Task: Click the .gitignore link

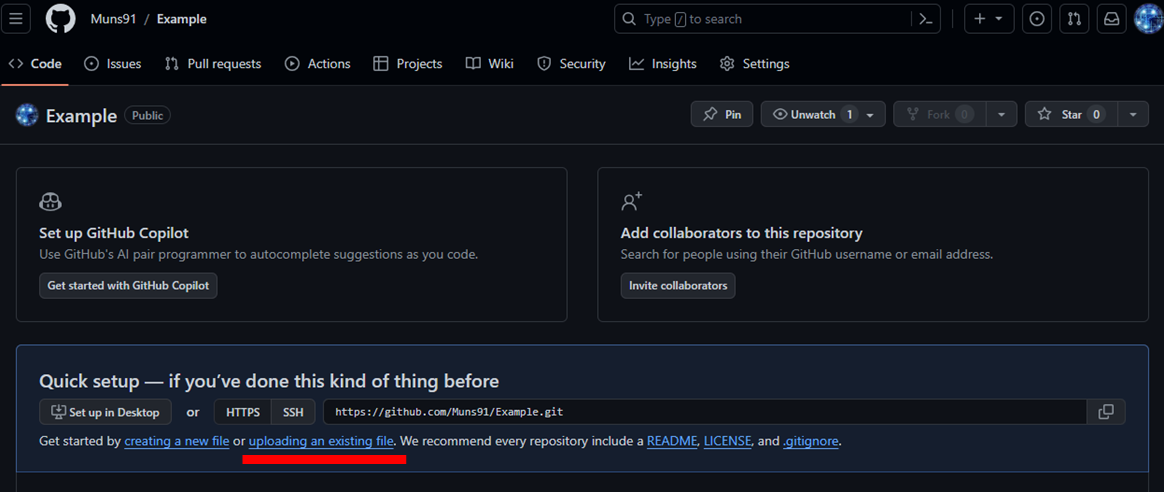Action: tap(811, 442)
